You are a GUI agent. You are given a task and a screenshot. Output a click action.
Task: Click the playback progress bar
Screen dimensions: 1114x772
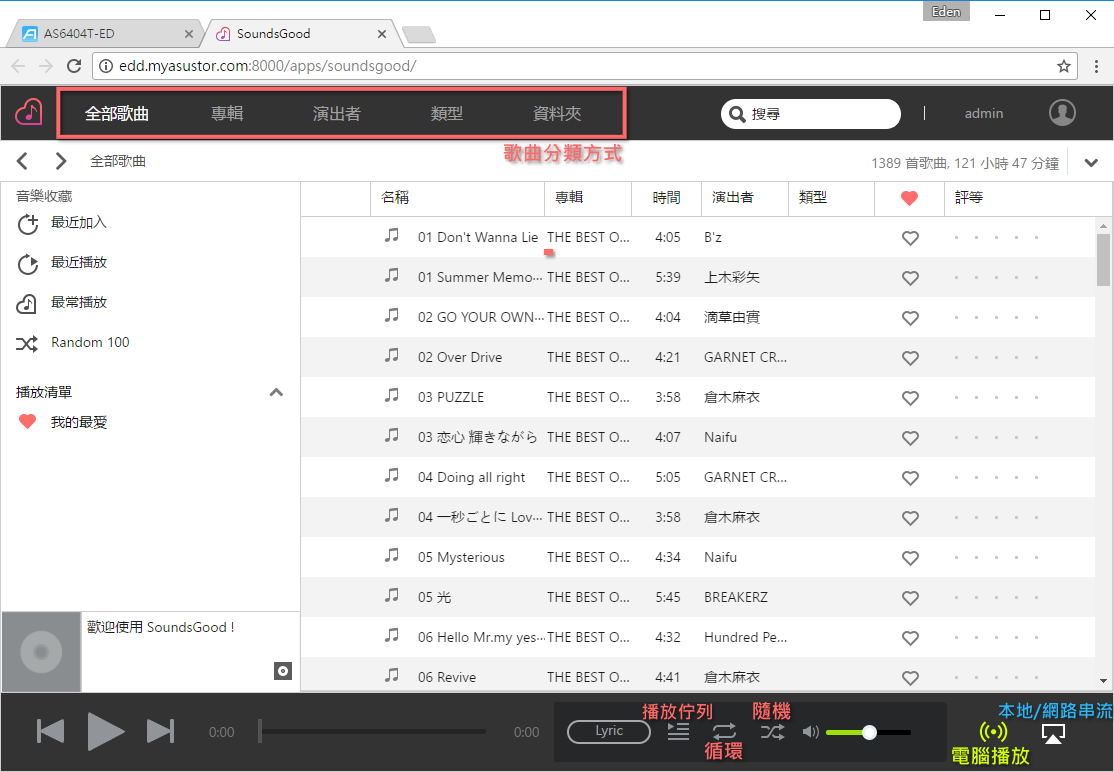[x=373, y=732]
